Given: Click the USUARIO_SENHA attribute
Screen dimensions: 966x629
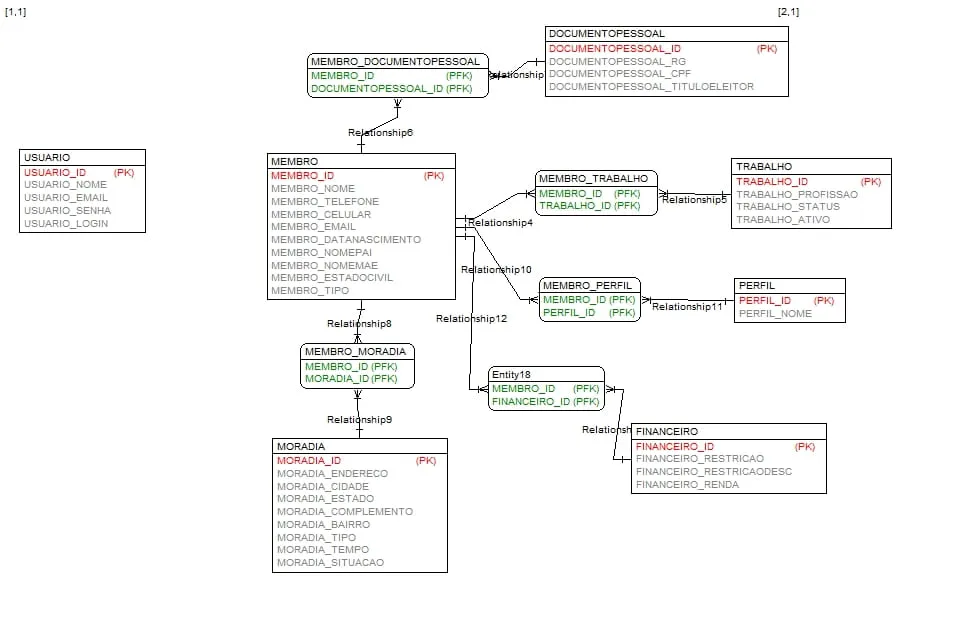Looking at the screenshot, I should 67,211.
